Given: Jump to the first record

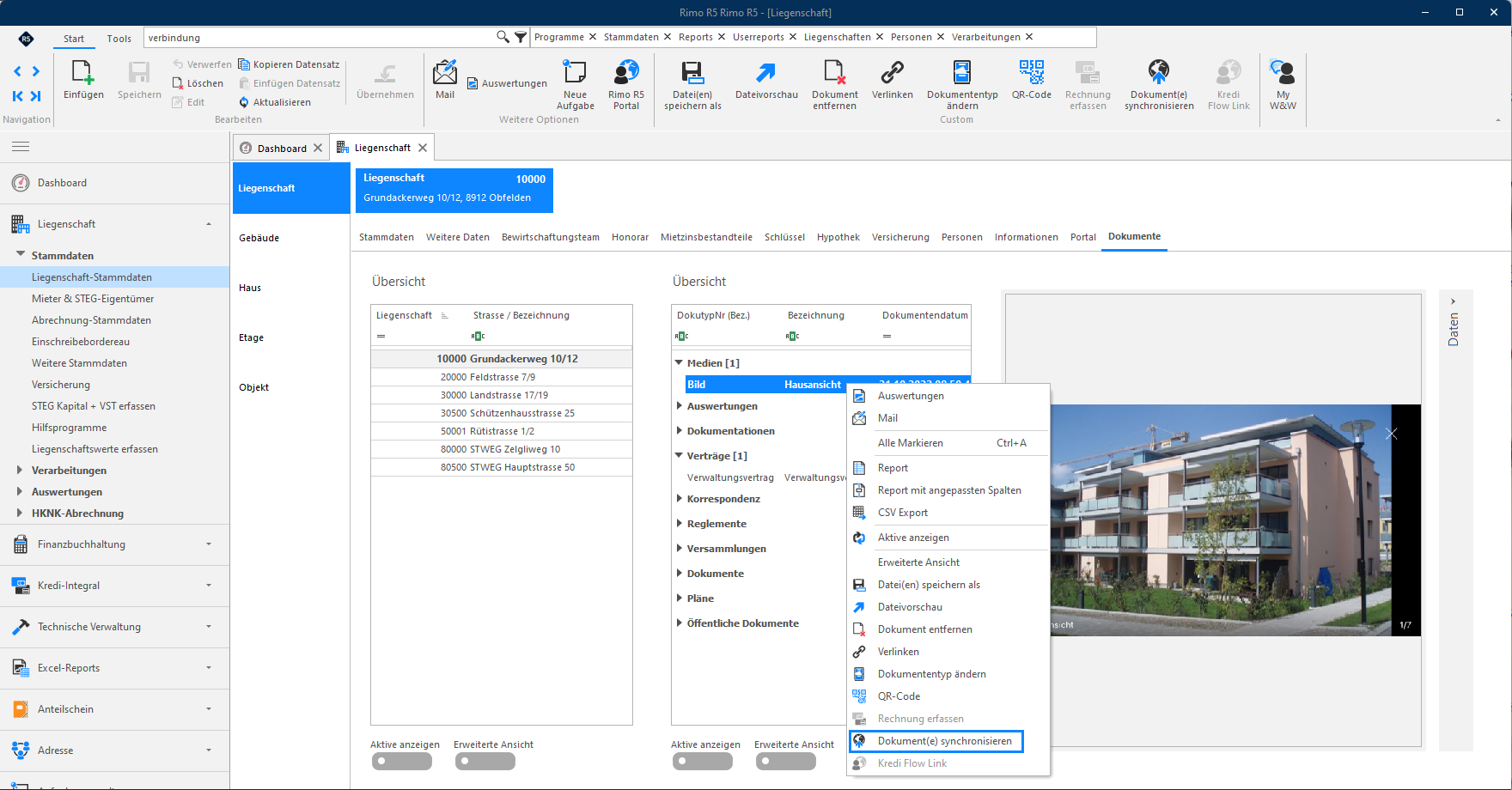Looking at the screenshot, I should click(x=17, y=96).
